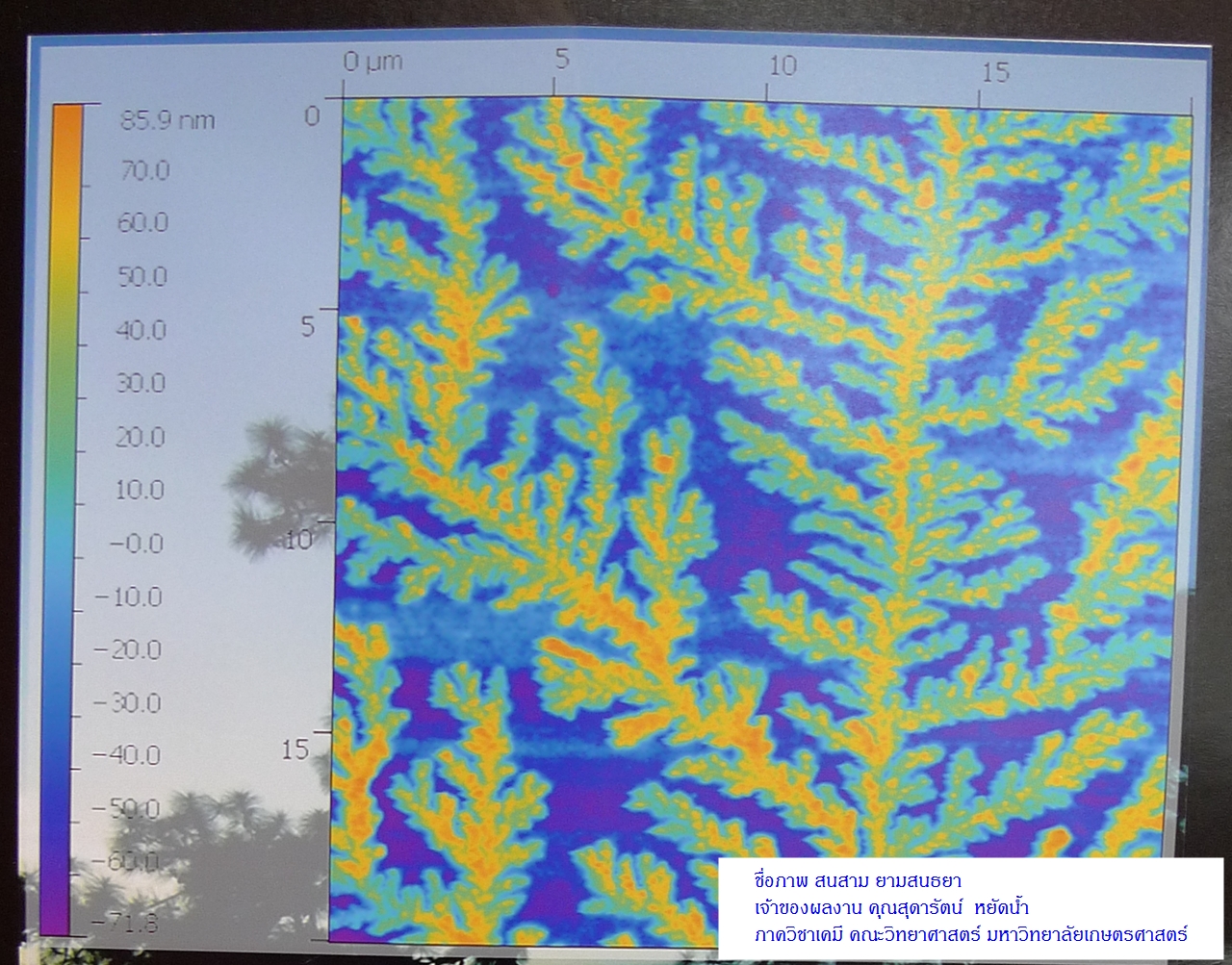
Task: Click the ภาควิชาเคมี department caption line
Action: (x=971, y=934)
